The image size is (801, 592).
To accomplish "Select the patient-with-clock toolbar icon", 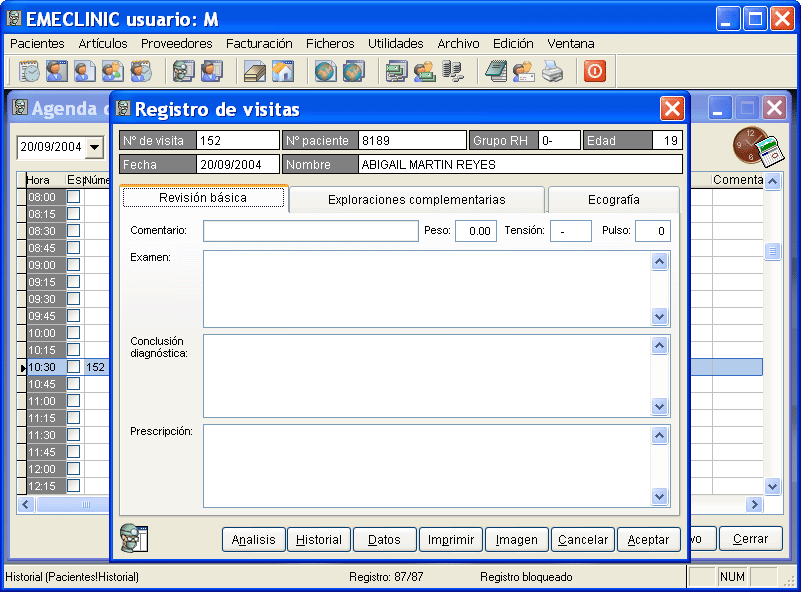I will click(x=140, y=71).
